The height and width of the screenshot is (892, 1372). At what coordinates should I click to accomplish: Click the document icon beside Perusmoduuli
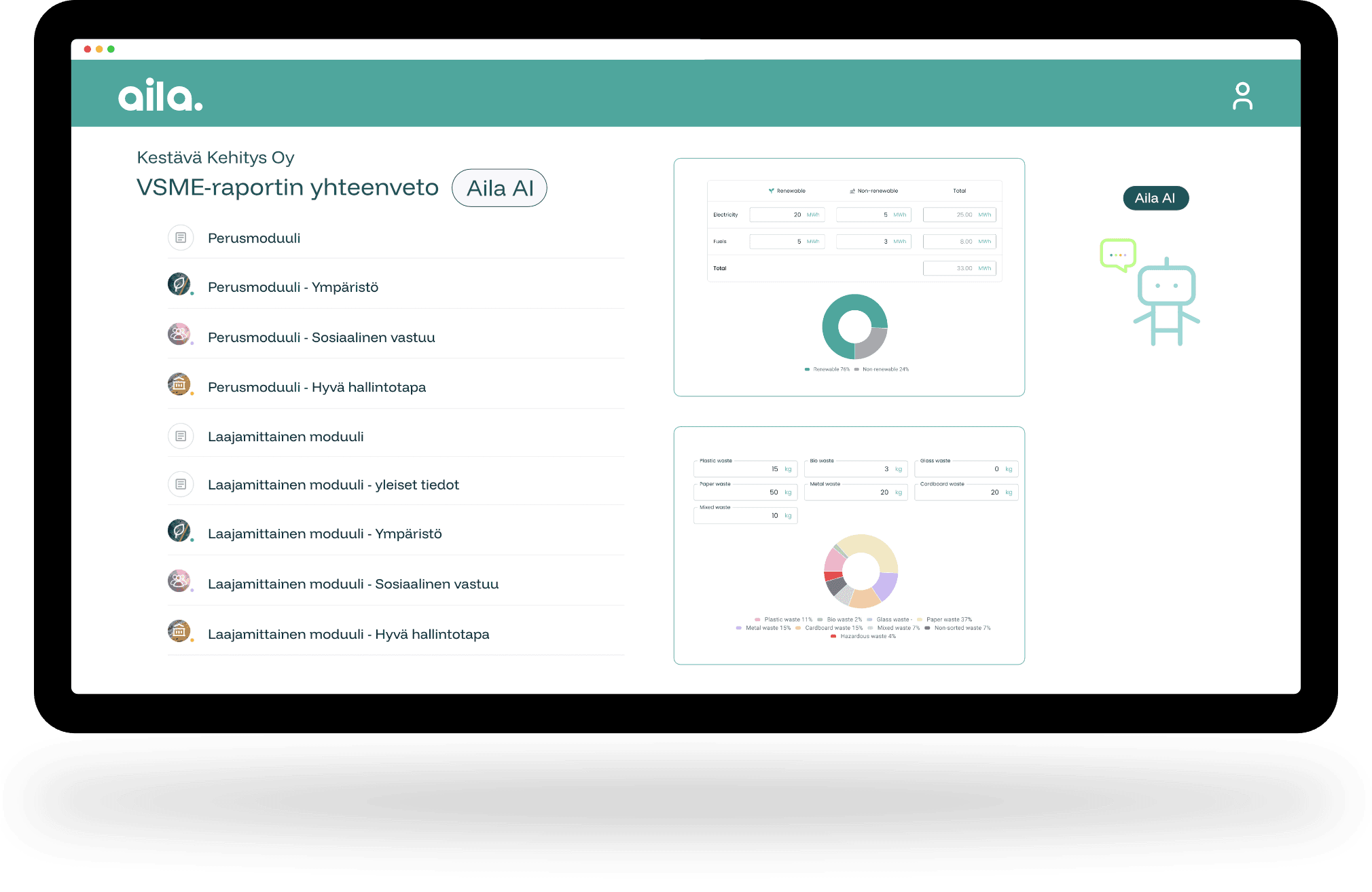[180, 238]
